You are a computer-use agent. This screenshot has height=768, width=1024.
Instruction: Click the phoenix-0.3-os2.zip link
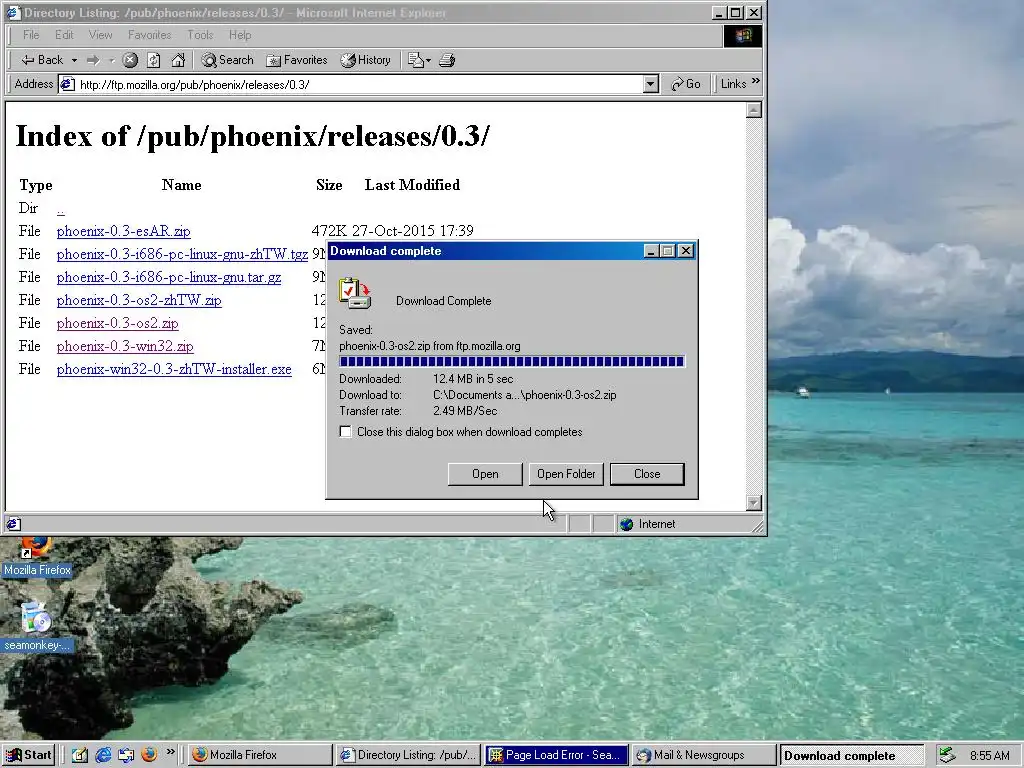point(118,323)
